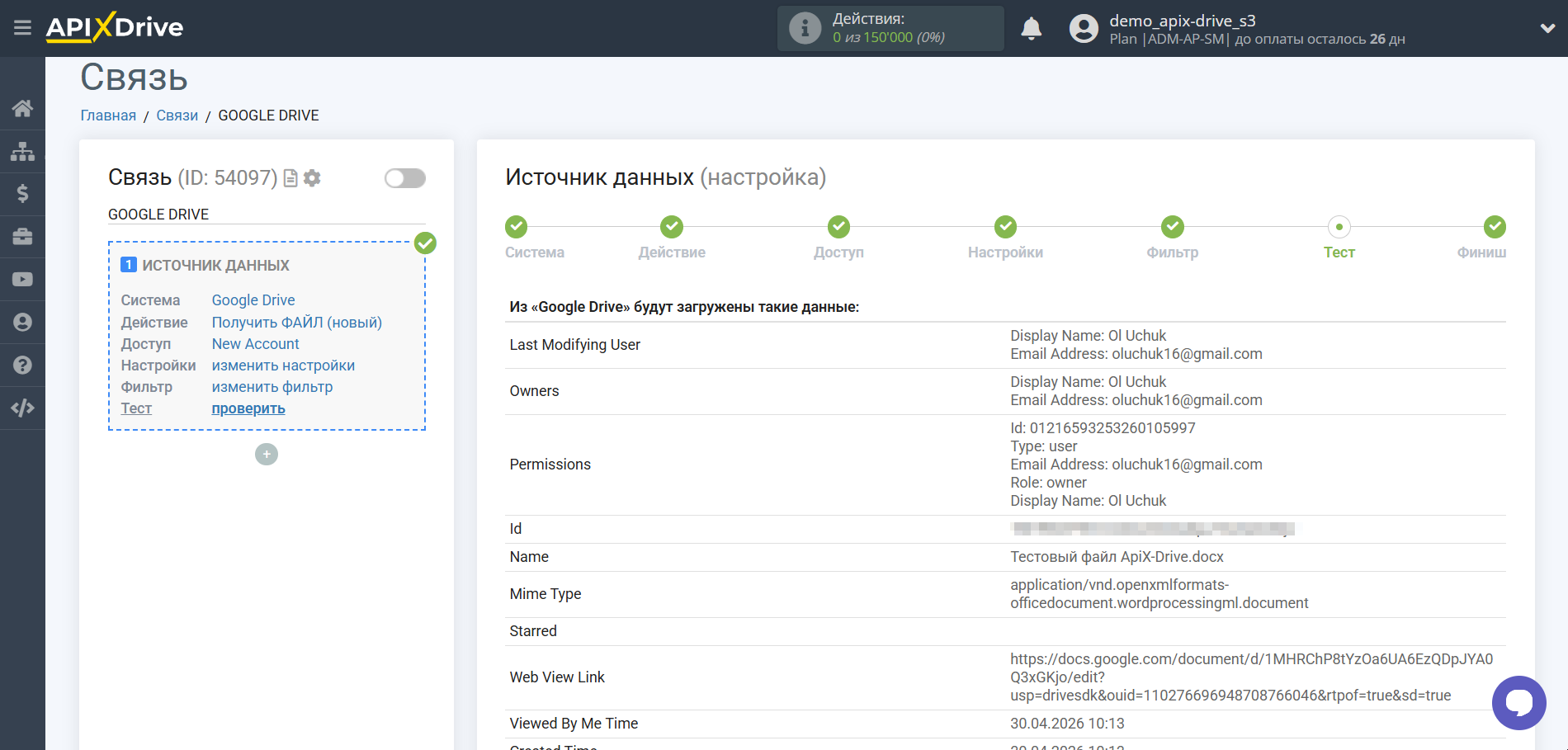Click the user avatar icon

(x=1084, y=28)
